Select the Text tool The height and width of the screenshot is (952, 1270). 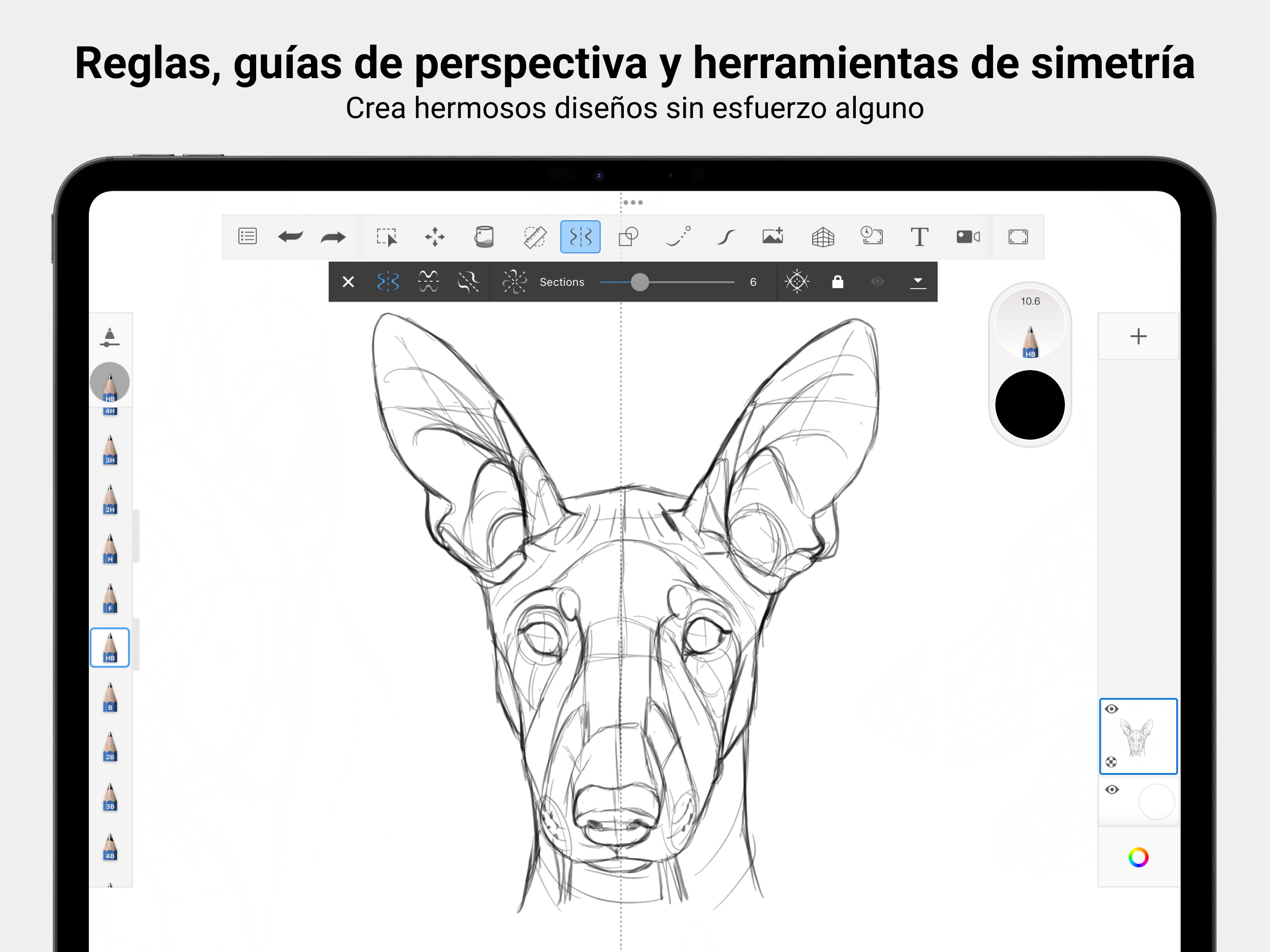pyautogui.click(x=919, y=237)
